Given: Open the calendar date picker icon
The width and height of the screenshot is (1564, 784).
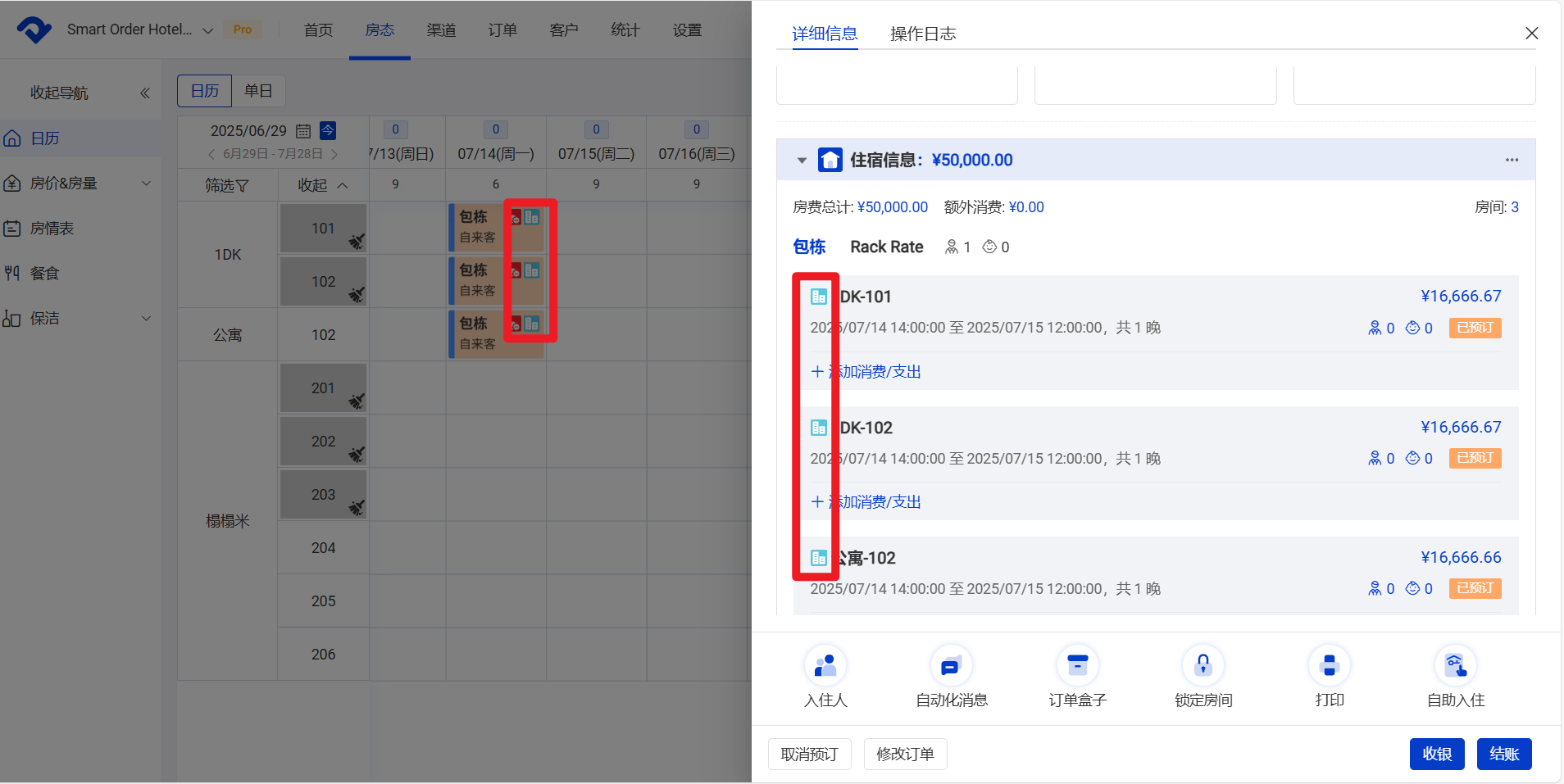Looking at the screenshot, I should click(303, 131).
